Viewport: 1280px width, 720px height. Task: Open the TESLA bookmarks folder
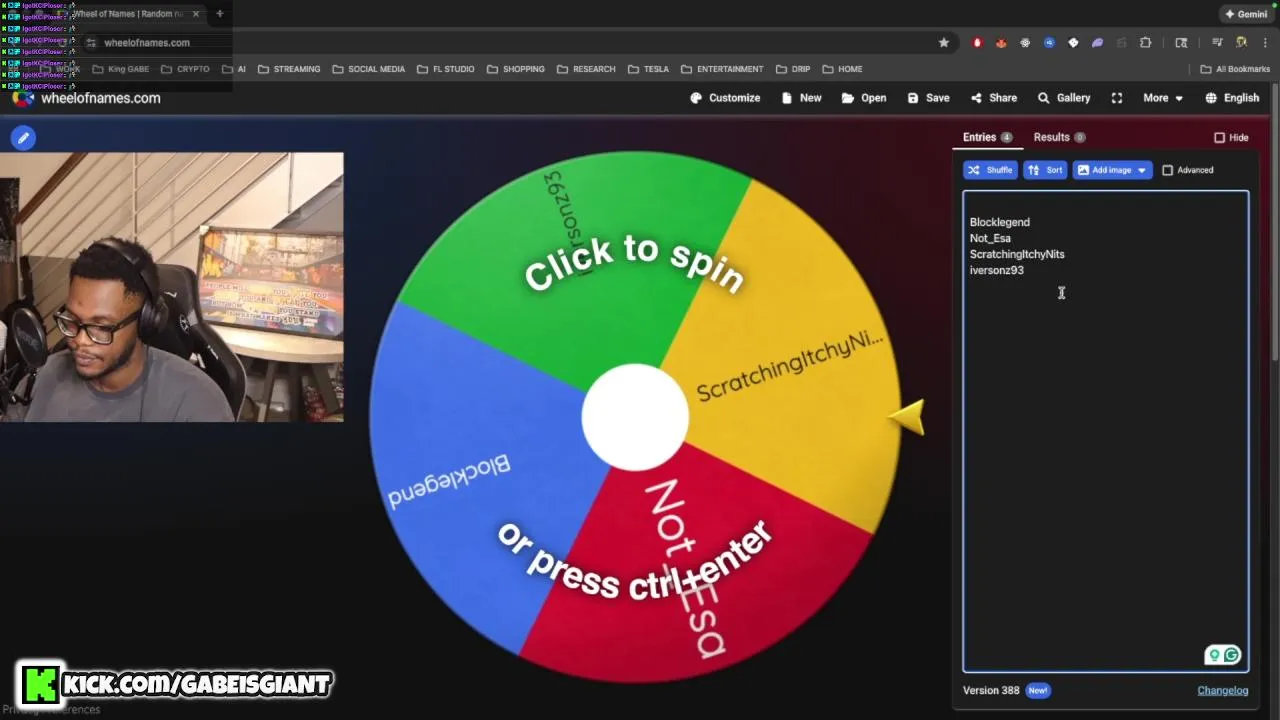648,69
